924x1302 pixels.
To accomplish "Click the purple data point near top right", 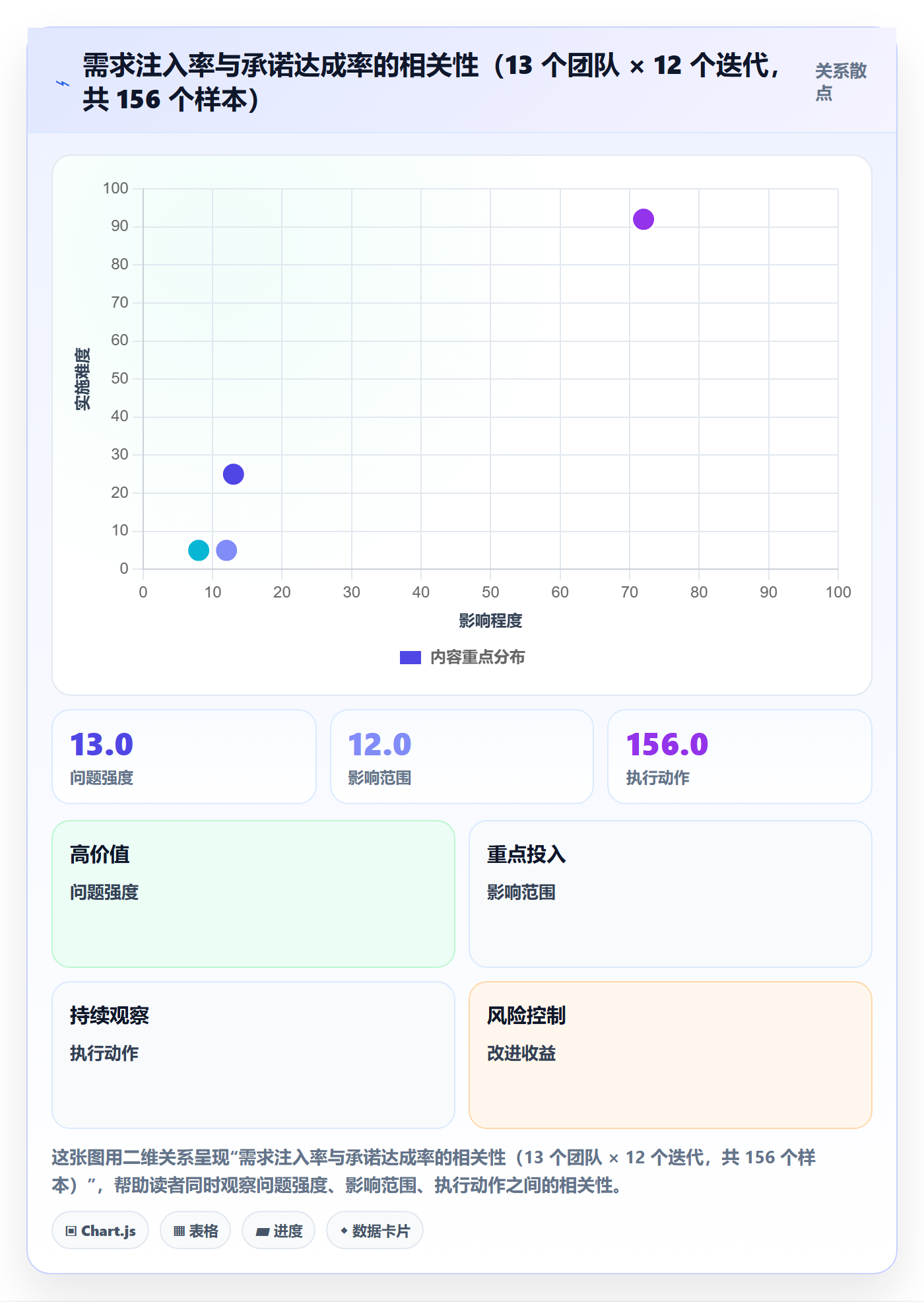I will coord(643,219).
